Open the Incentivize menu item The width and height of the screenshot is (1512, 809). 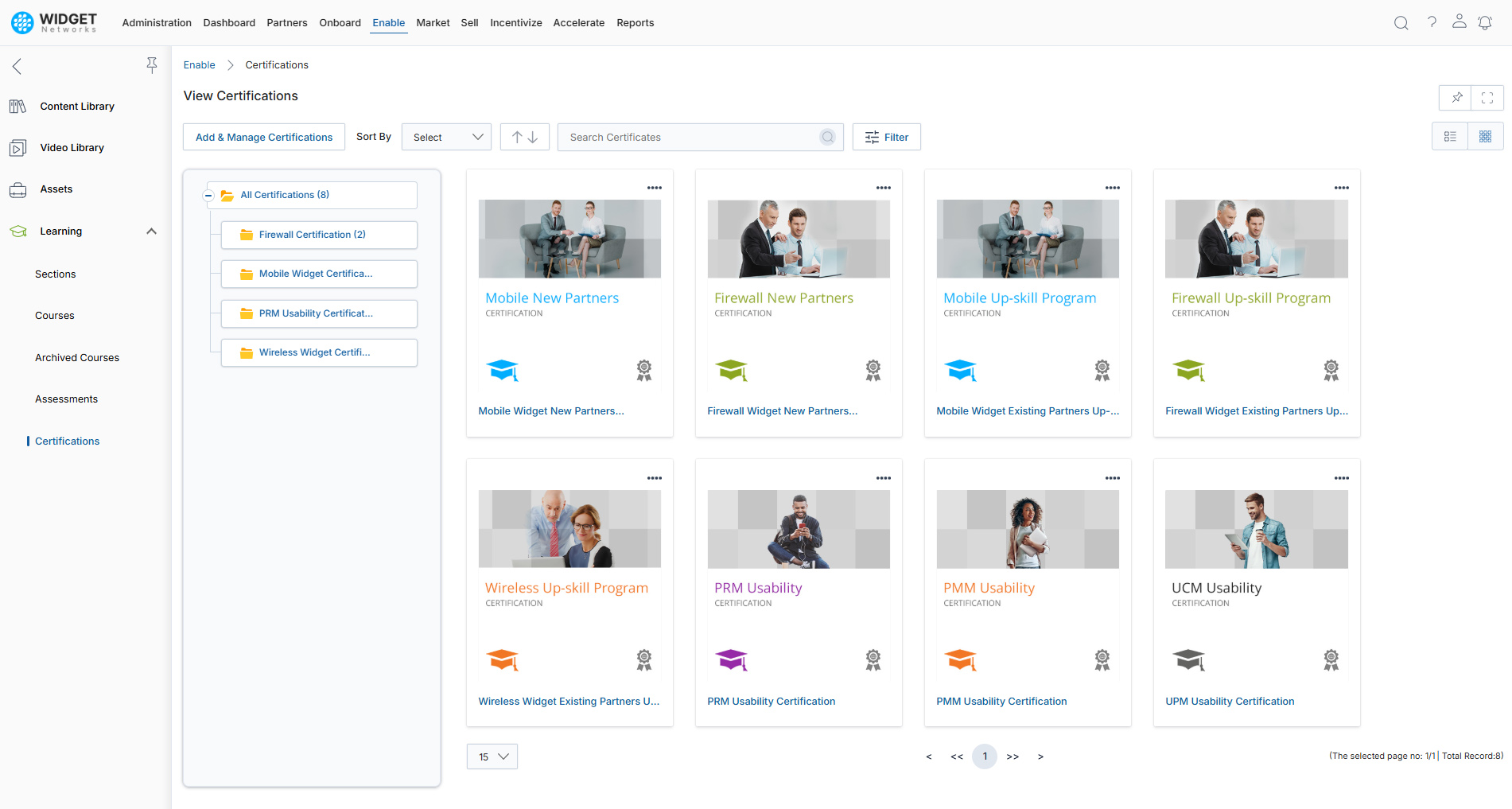click(x=515, y=23)
